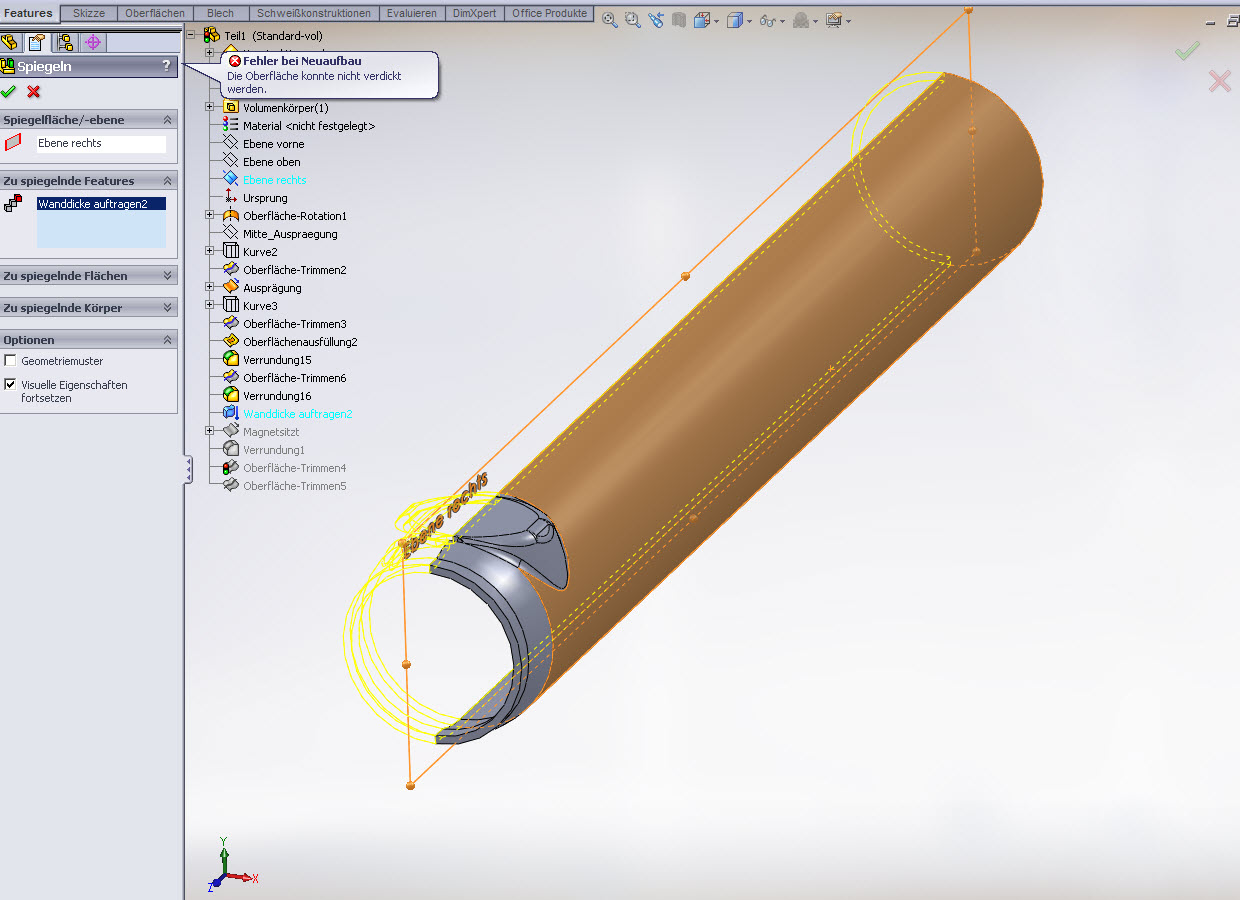Uncheck Visuelle Eigenschaften fortsetzen
1240x900 pixels.
[x=11, y=385]
